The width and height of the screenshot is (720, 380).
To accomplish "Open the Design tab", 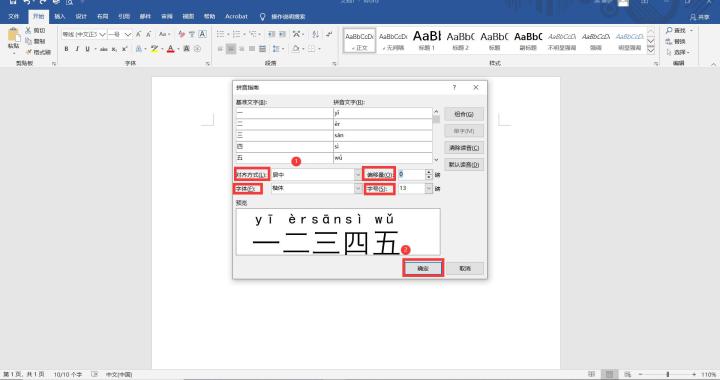I will point(81,17).
